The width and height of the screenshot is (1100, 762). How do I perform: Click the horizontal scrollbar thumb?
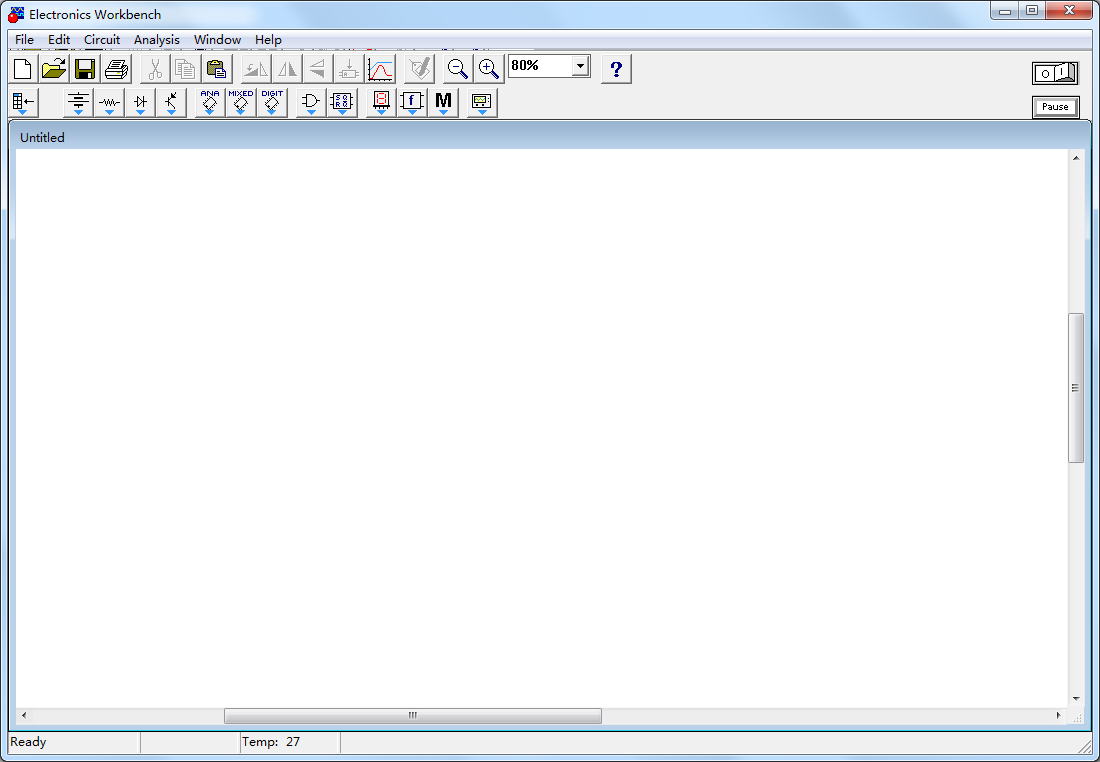pyautogui.click(x=412, y=716)
